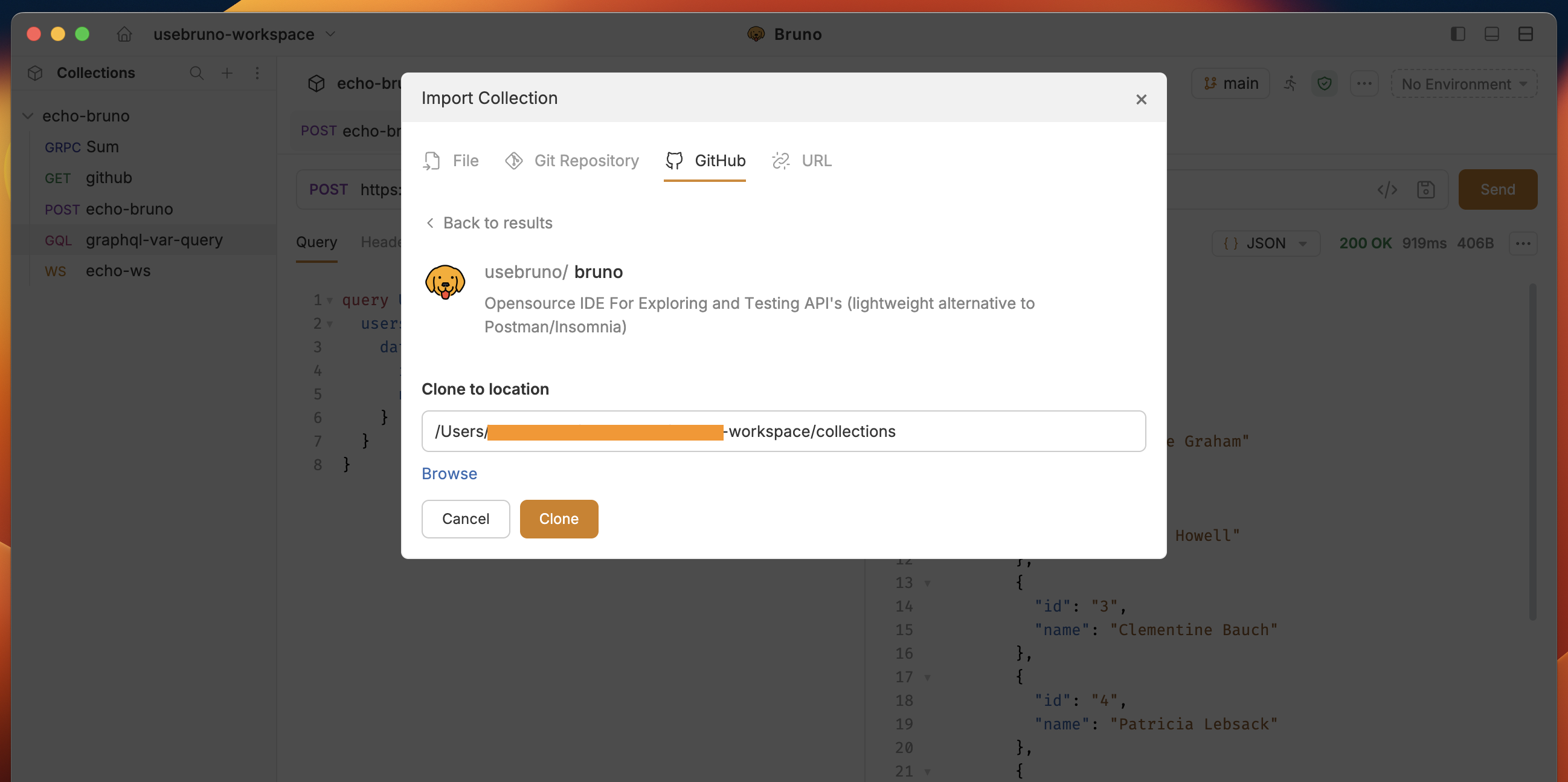The image size is (1568, 782).
Task: Click the Browse link
Action: click(x=449, y=474)
